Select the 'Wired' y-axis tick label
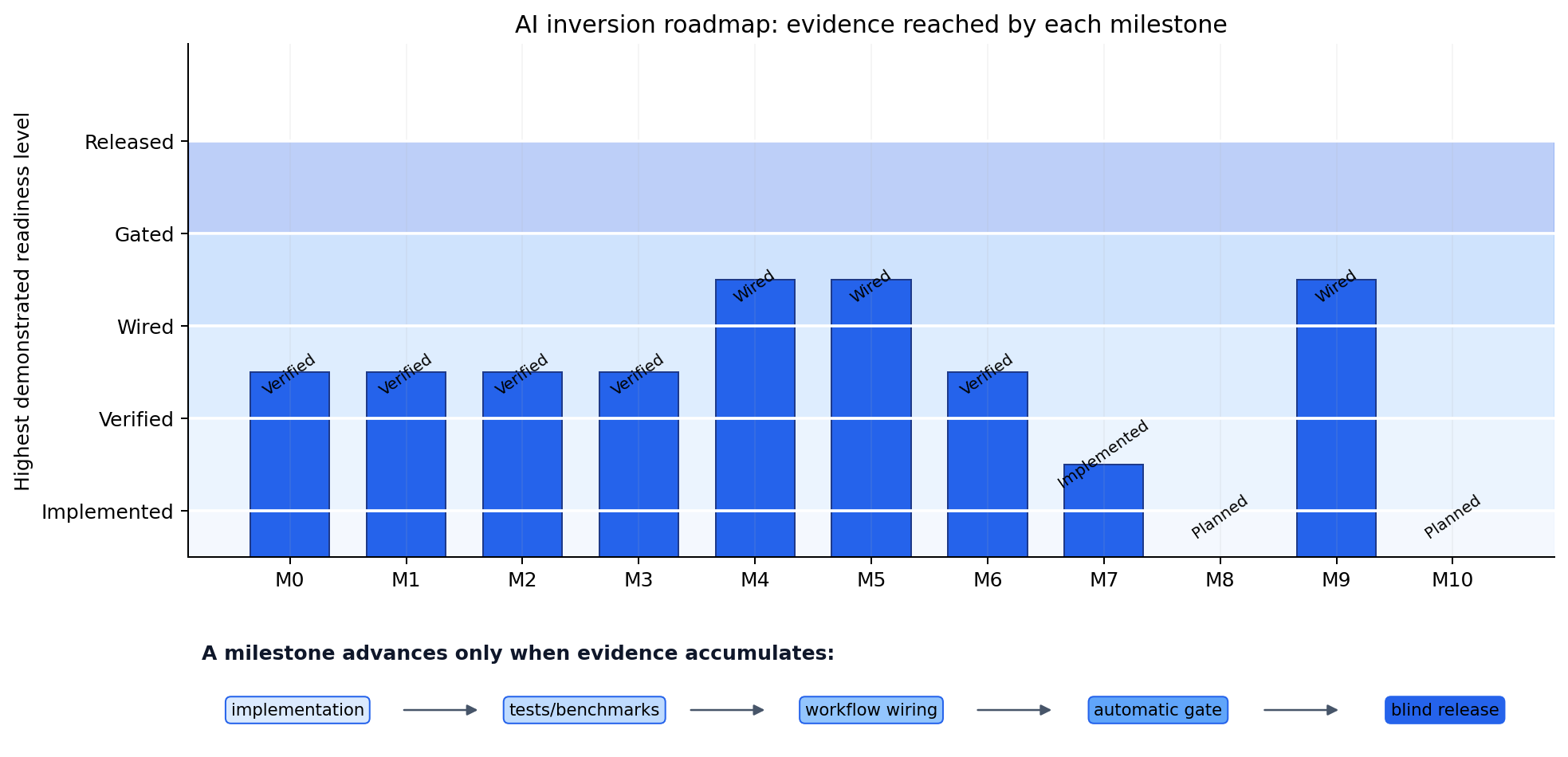1568x757 pixels. tap(145, 328)
